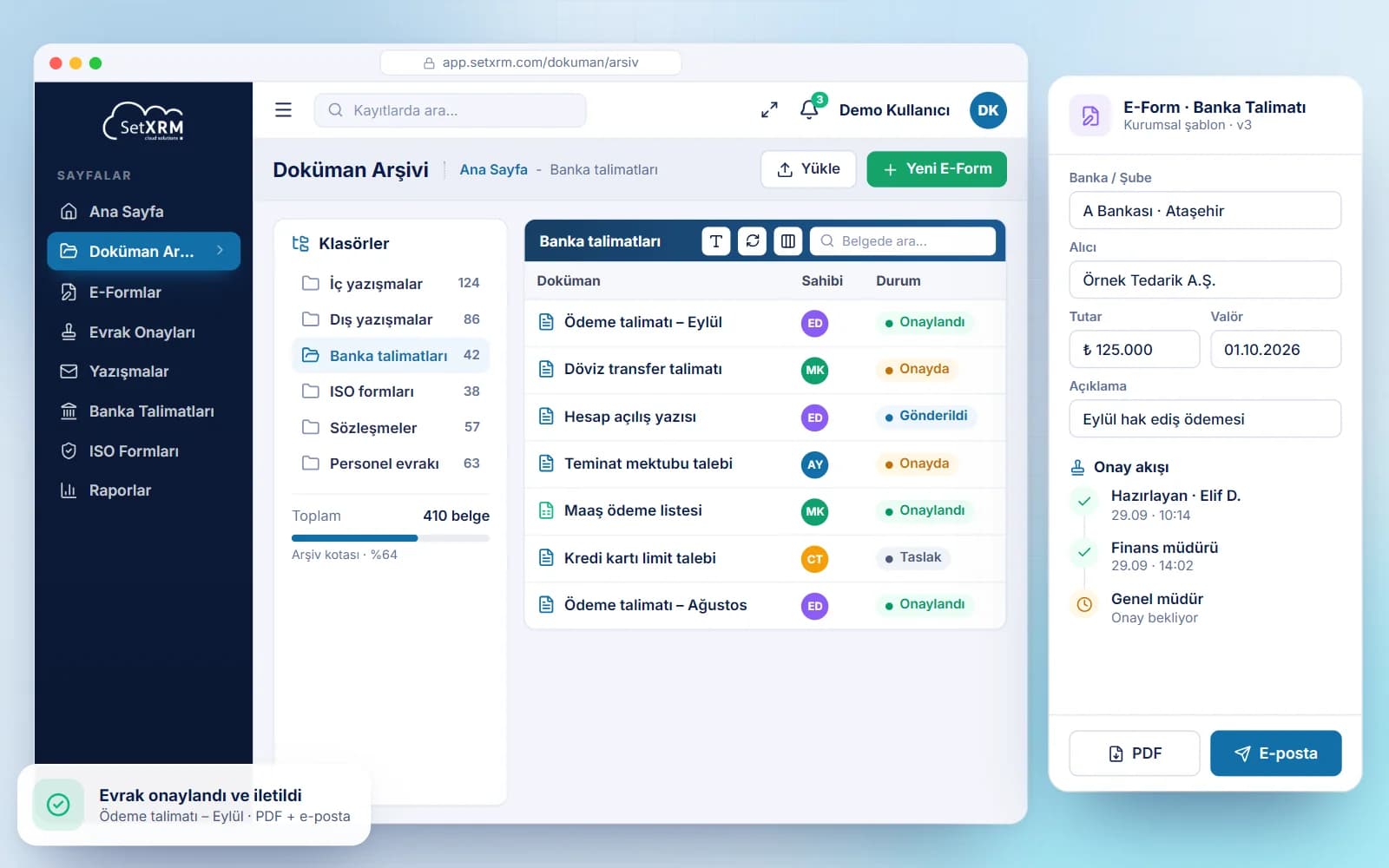Edit the Alıcı field Örnek Tedarik A.Ş.
1389x868 pixels.
1205,280
